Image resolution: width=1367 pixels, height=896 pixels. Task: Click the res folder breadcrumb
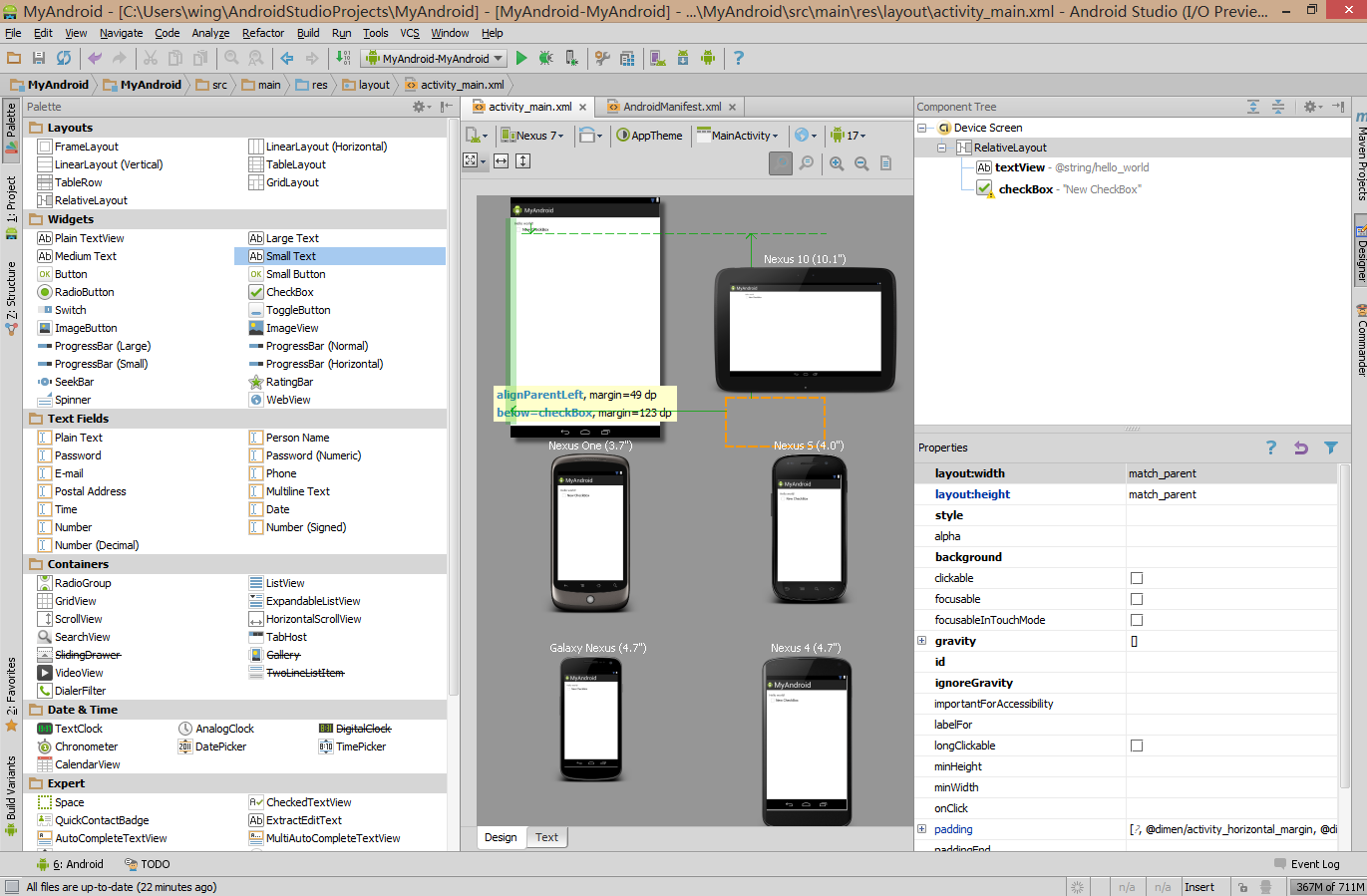coord(312,85)
